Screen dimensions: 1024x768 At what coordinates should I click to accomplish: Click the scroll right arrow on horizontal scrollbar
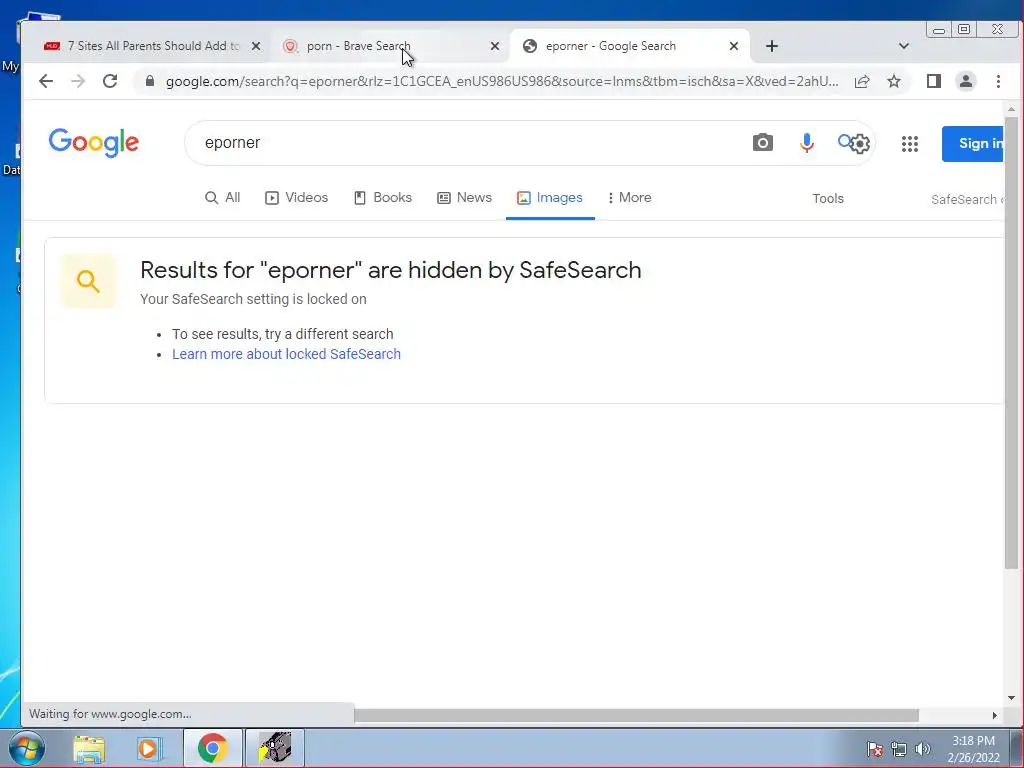[995, 715]
